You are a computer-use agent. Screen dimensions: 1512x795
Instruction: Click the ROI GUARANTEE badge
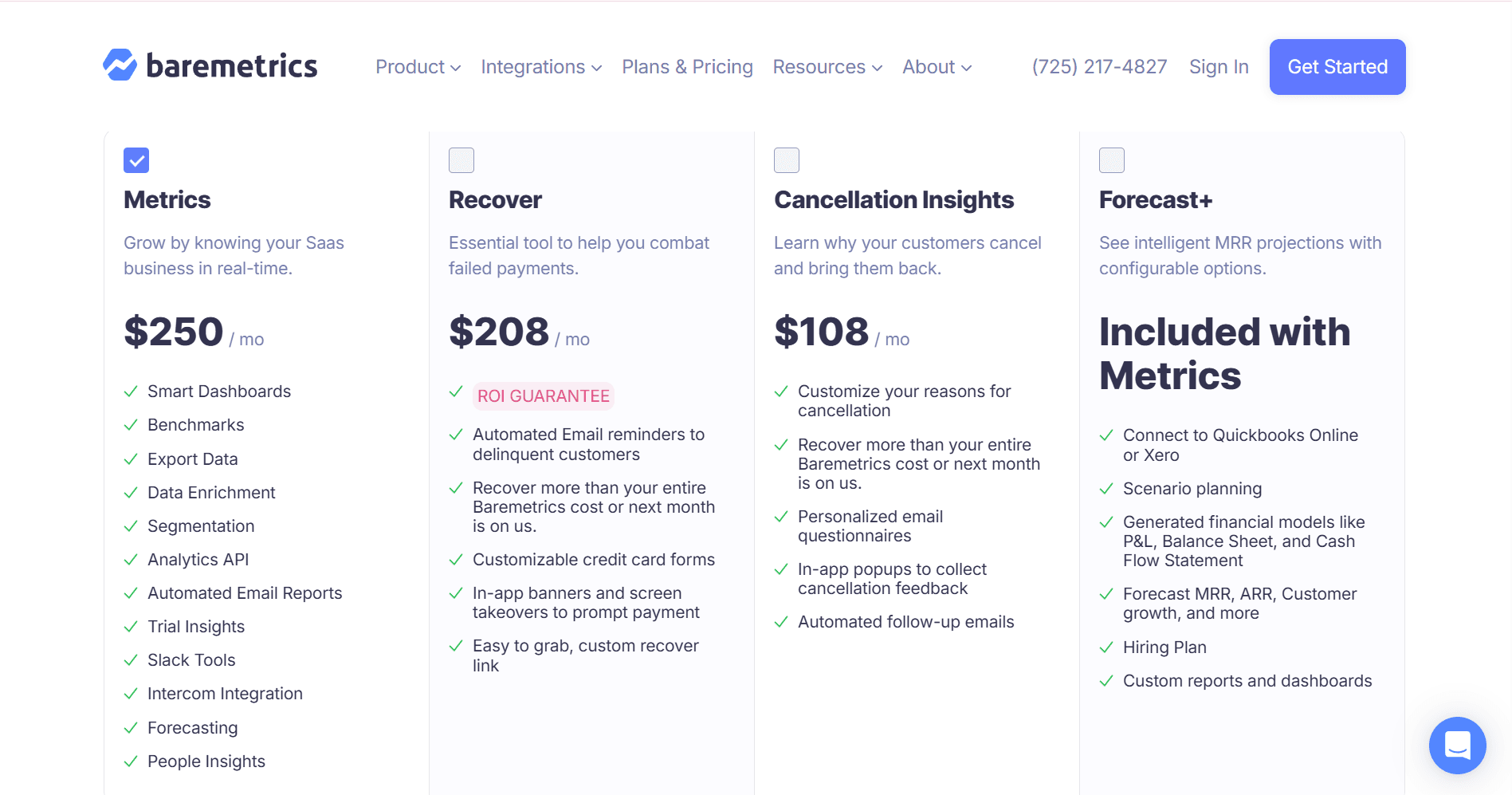[x=543, y=396]
